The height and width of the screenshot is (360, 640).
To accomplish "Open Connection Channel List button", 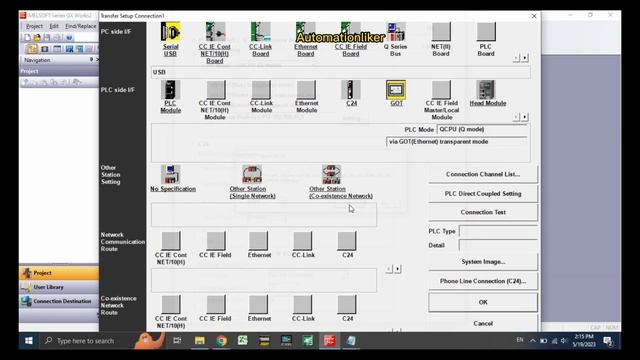I will (x=483, y=174).
